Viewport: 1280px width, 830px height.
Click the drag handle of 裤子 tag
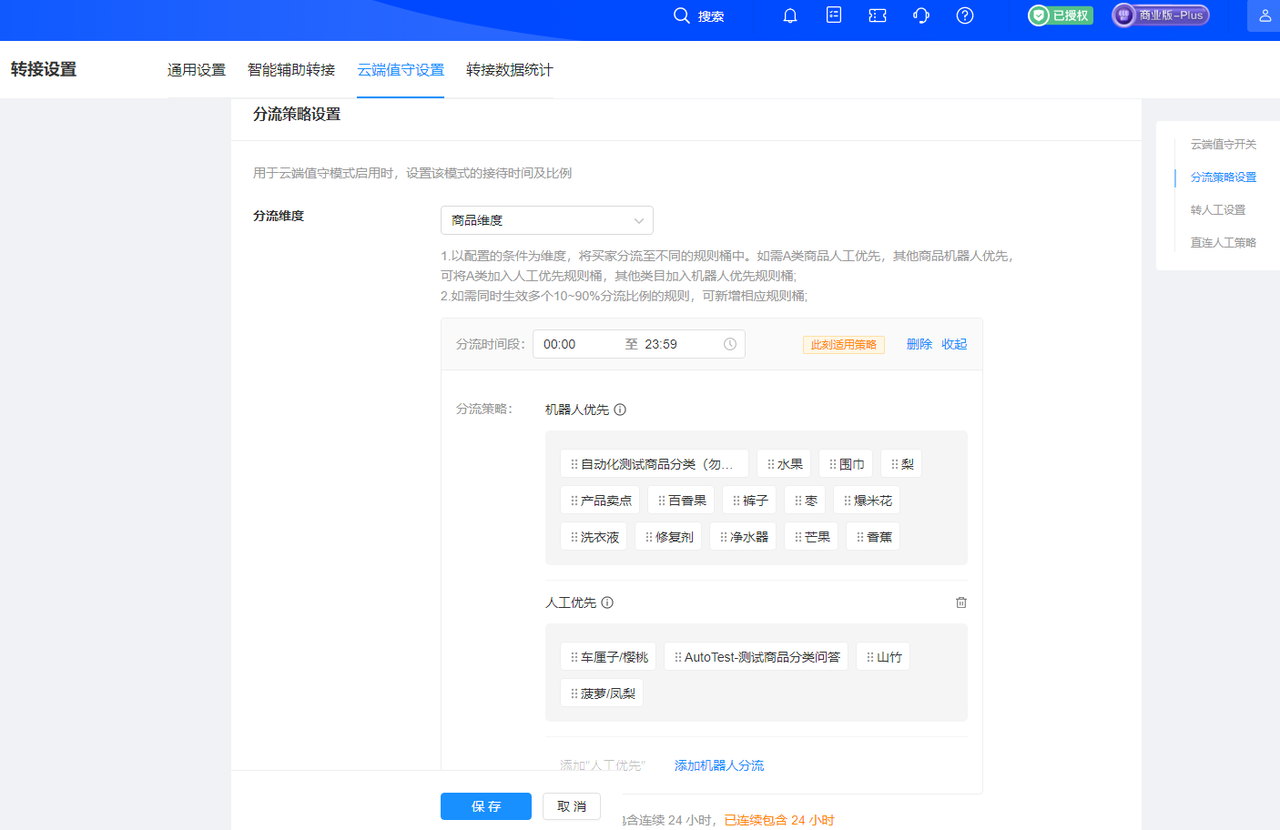pos(737,500)
